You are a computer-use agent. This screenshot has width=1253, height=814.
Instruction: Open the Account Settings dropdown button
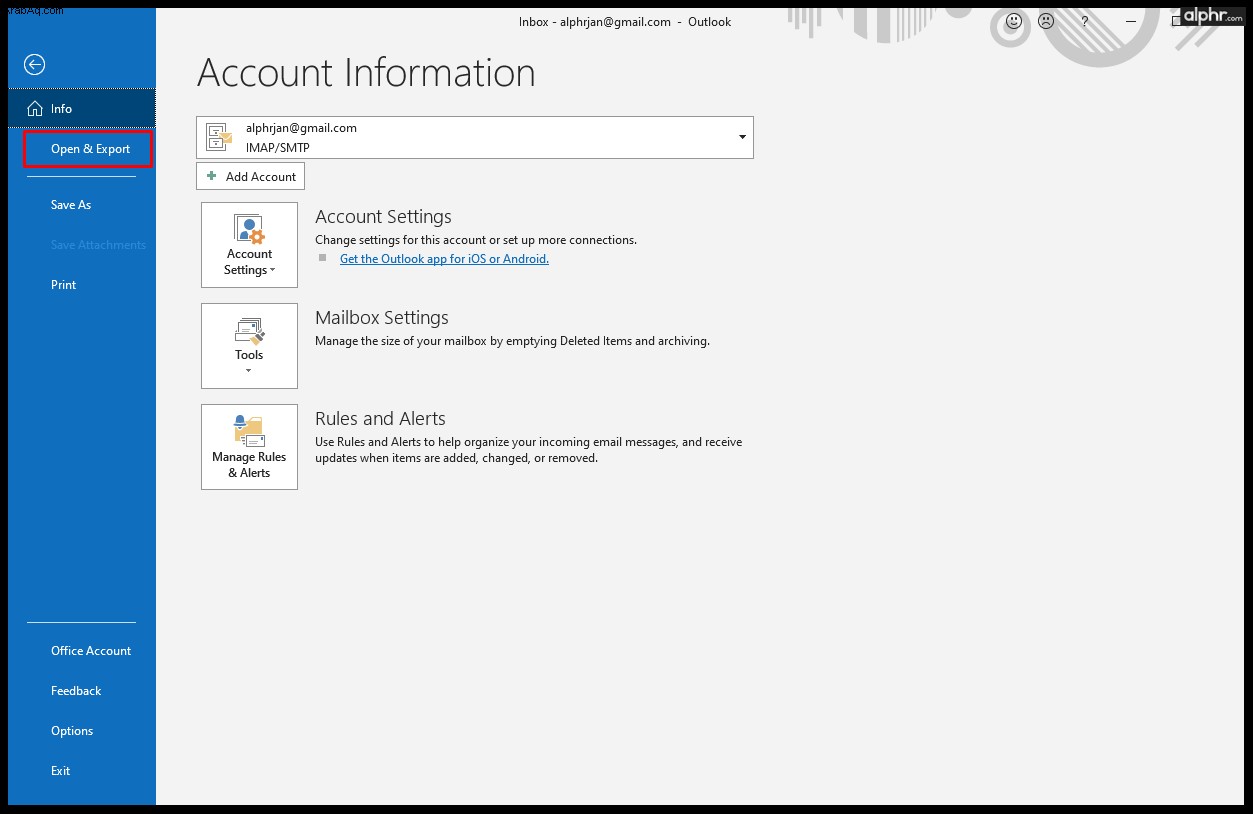[x=249, y=245]
